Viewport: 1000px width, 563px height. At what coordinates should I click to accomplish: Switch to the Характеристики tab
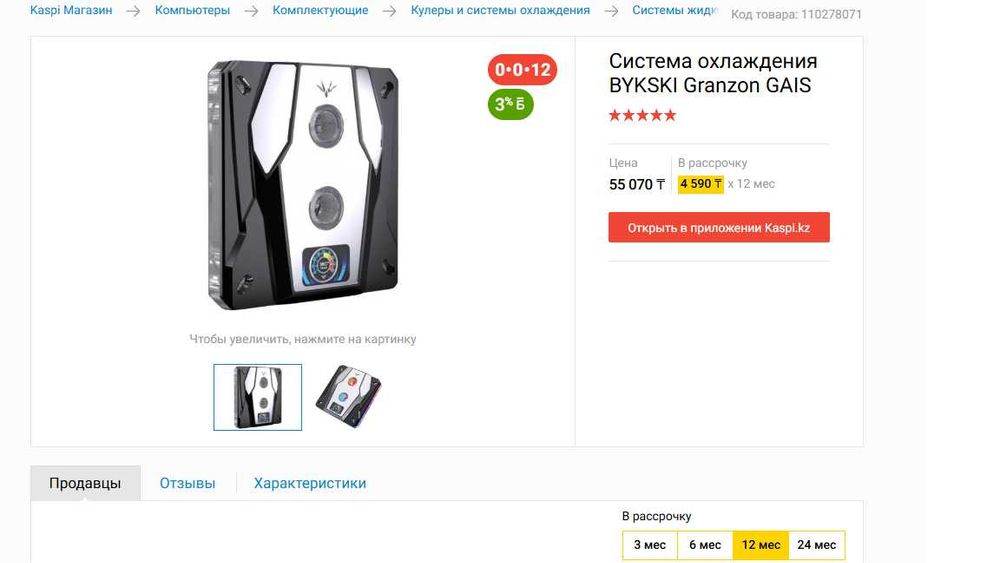coord(310,483)
